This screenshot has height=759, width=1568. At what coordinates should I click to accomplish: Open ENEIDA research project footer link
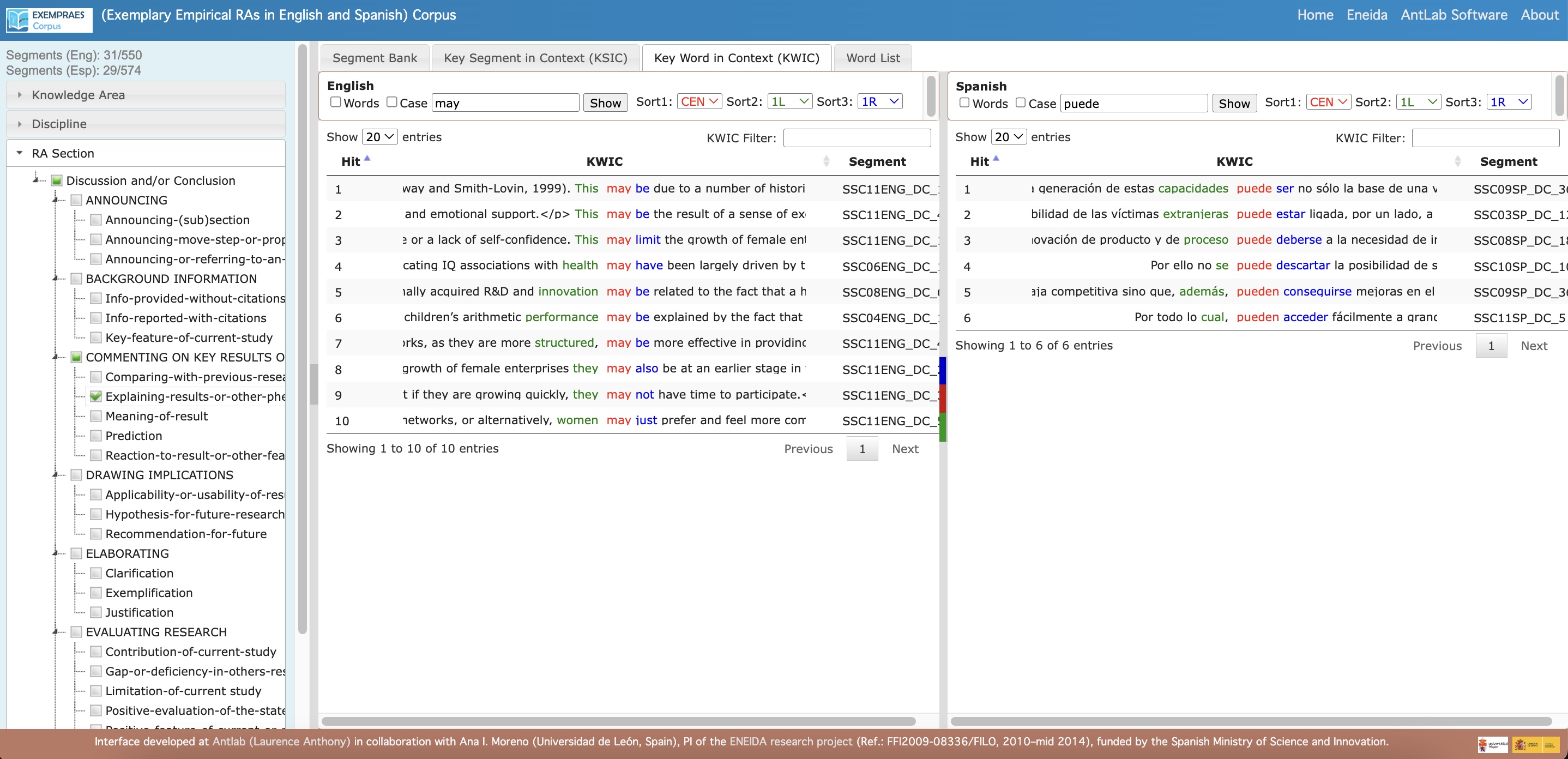[791, 742]
